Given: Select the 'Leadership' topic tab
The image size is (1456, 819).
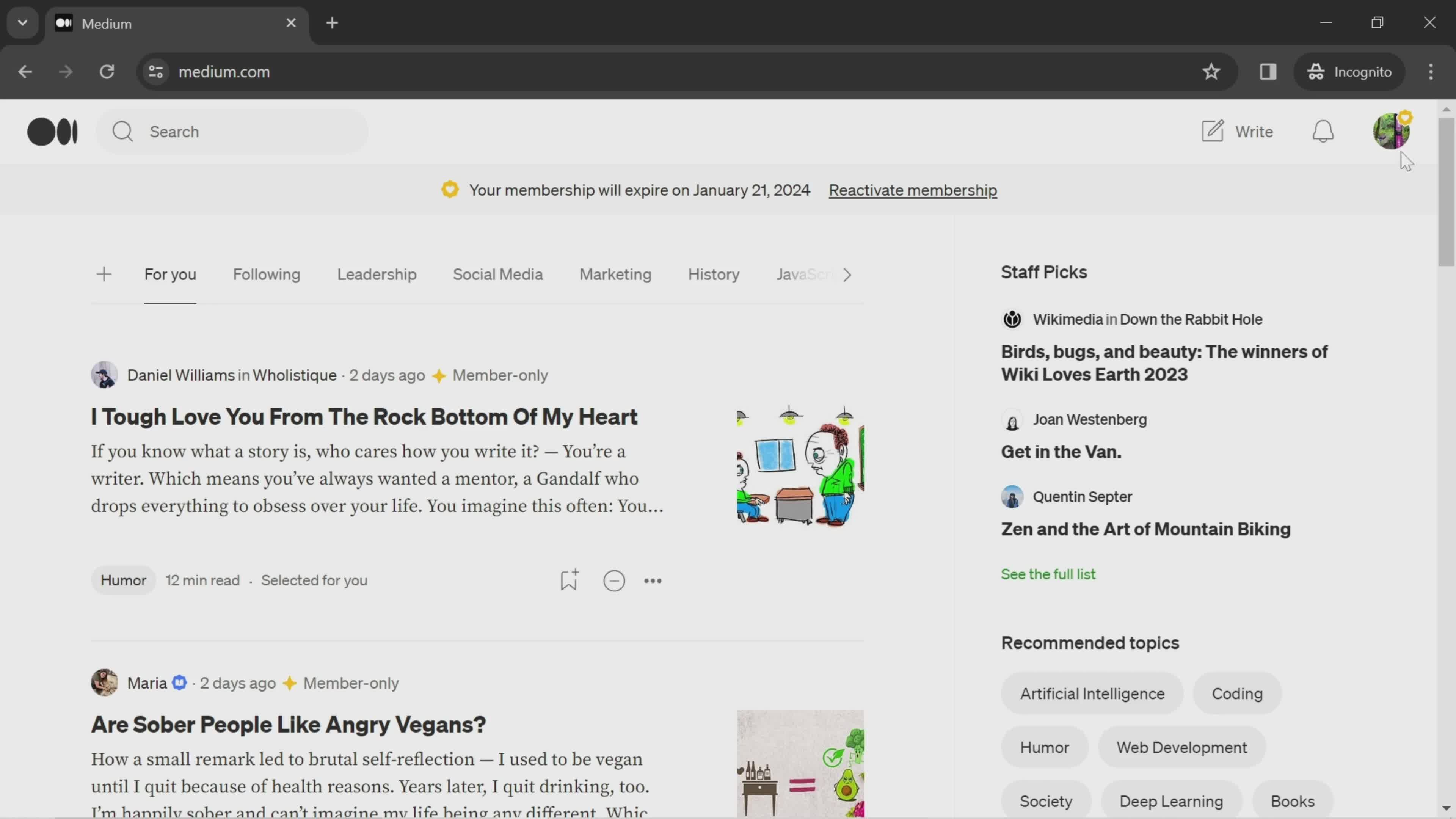Looking at the screenshot, I should pos(376,274).
